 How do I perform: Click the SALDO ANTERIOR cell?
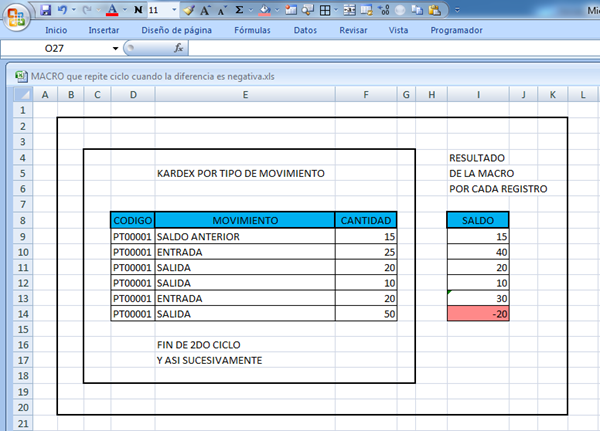click(245, 237)
